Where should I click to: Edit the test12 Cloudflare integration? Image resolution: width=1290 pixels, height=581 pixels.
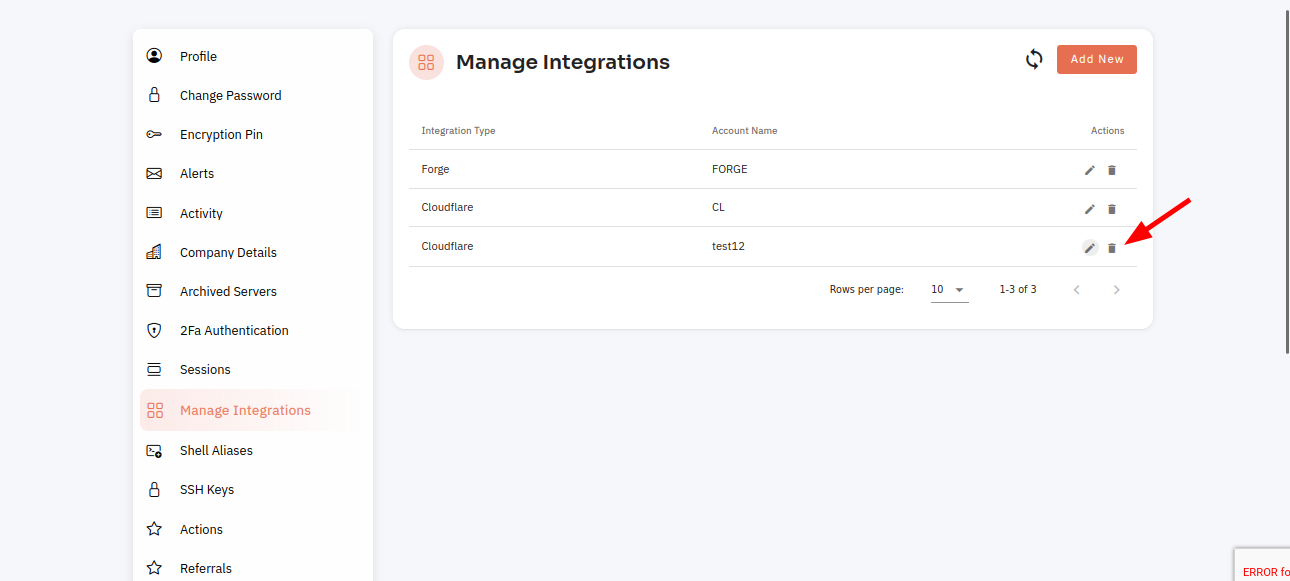click(1090, 248)
